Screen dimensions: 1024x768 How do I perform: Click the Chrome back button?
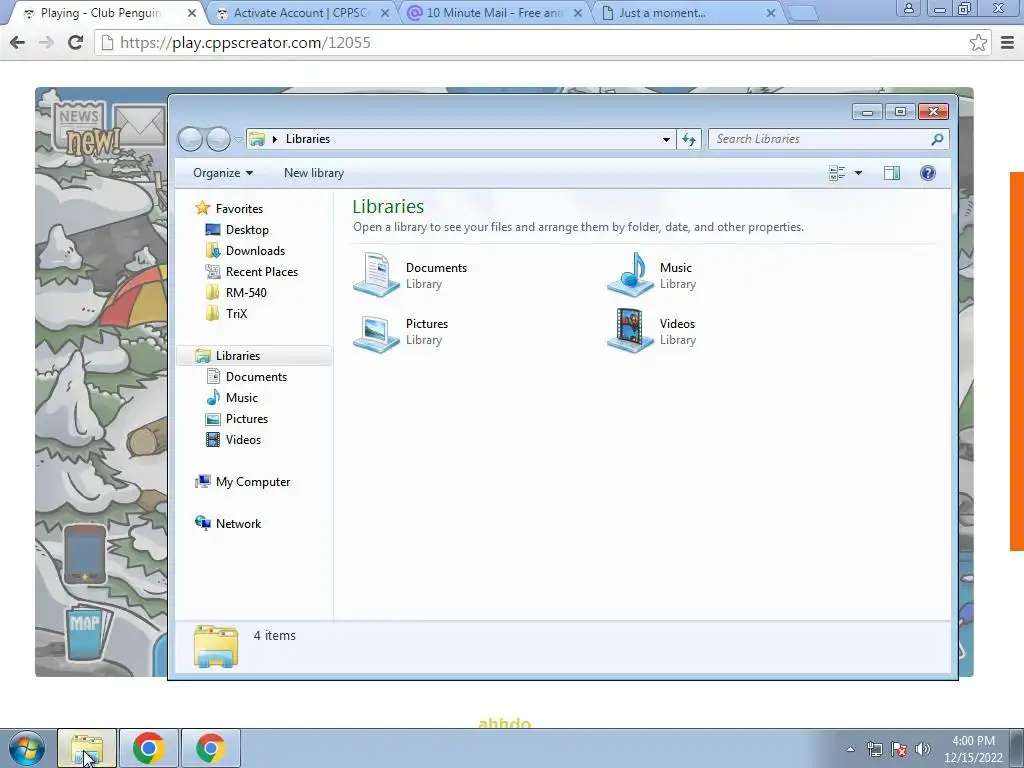(x=18, y=42)
